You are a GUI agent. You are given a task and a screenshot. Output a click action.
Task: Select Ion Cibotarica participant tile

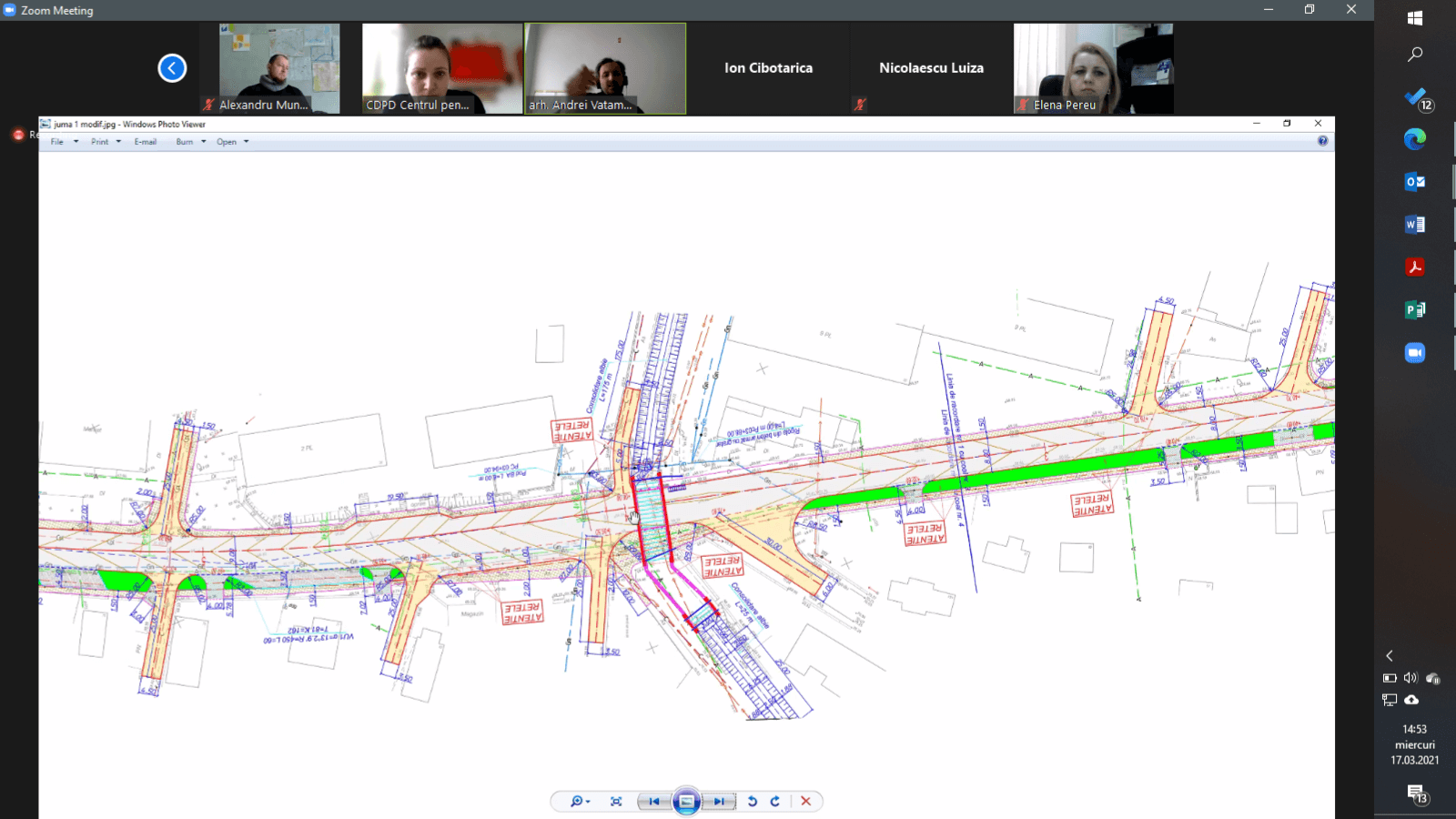click(769, 68)
